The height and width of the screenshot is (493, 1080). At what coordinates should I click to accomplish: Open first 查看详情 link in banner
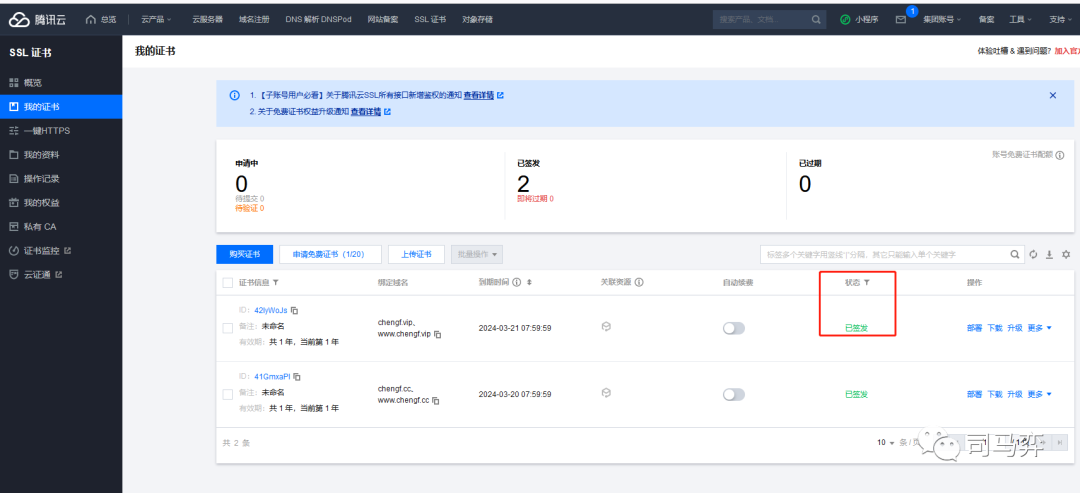tap(478, 96)
